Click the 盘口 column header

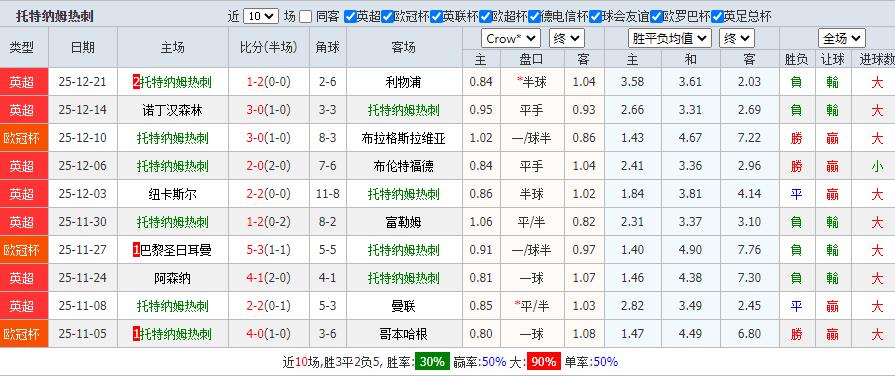[531, 59]
